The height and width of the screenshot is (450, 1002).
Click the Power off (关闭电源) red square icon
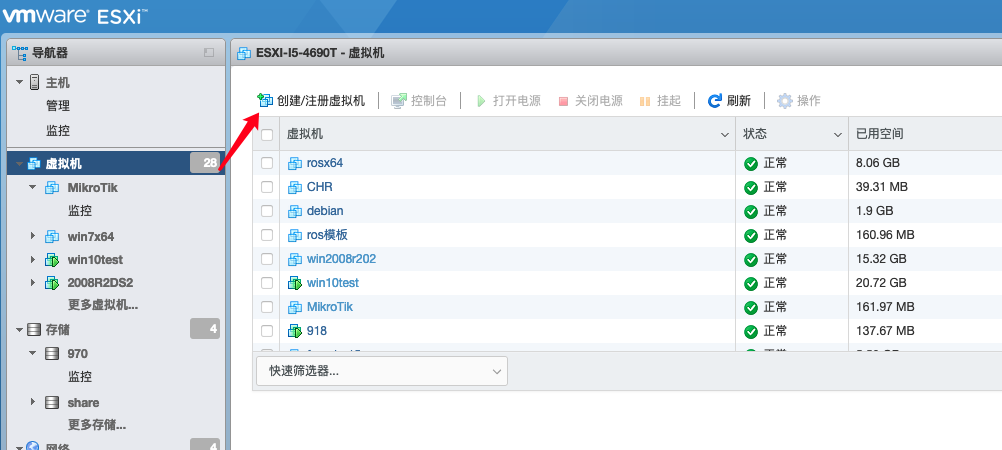click(563, 101)
